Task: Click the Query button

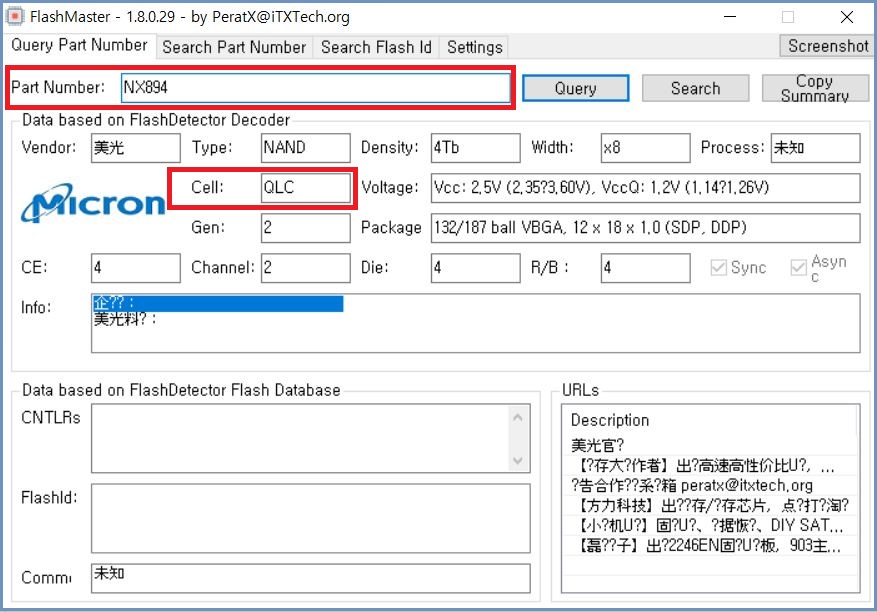Action: tap(576, 88)
